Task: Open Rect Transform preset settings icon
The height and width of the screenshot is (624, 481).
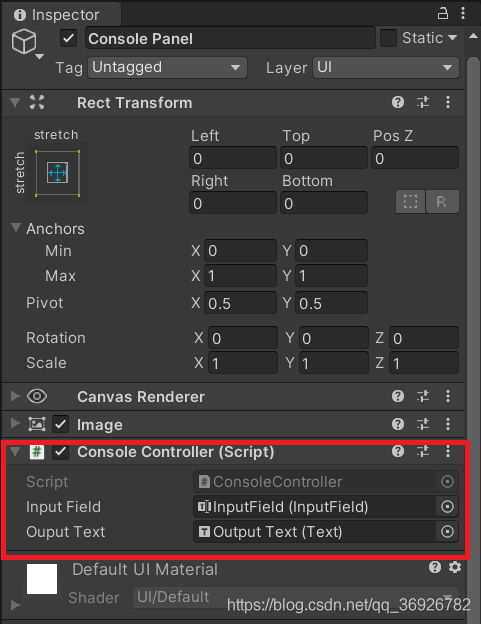Action: [423, 103]
